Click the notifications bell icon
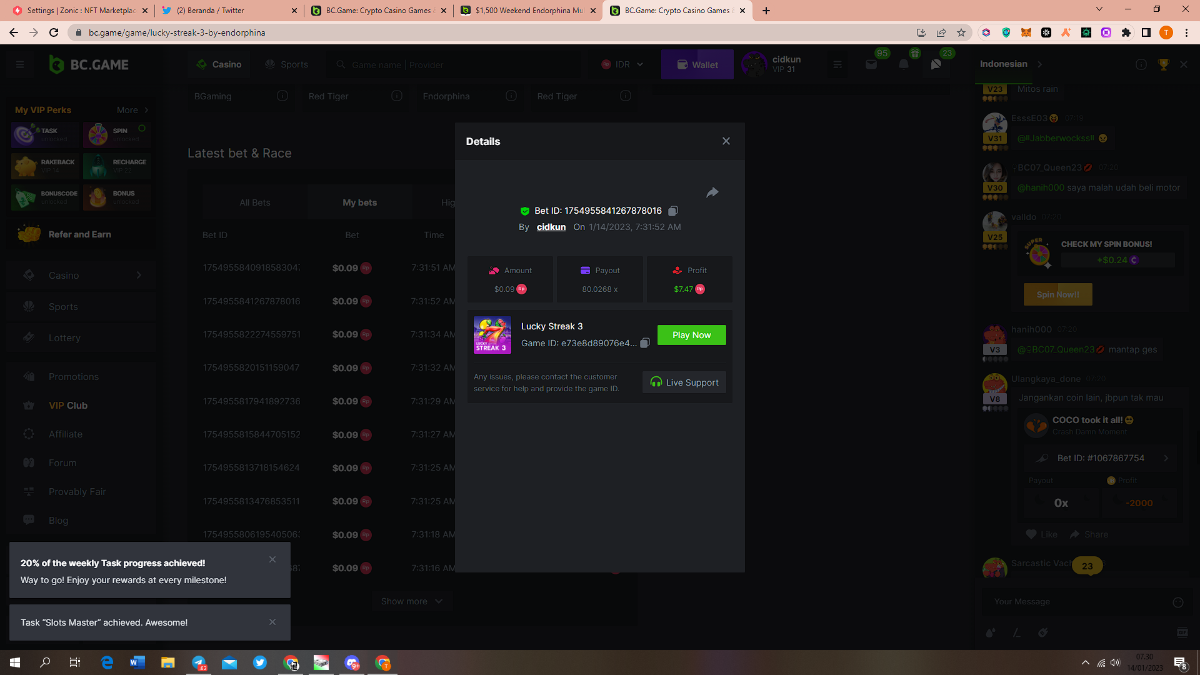This screenshot has height=675, width=1200. [904, 65]
